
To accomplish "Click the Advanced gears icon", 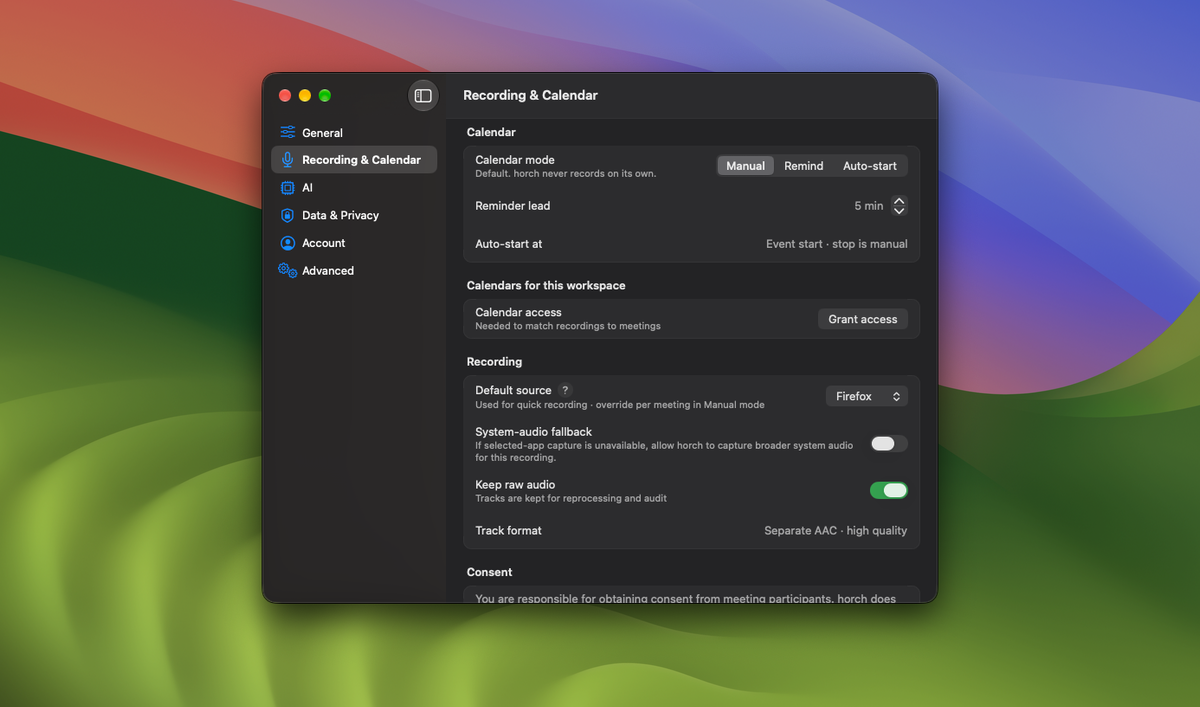I will (x=288, y=271).
